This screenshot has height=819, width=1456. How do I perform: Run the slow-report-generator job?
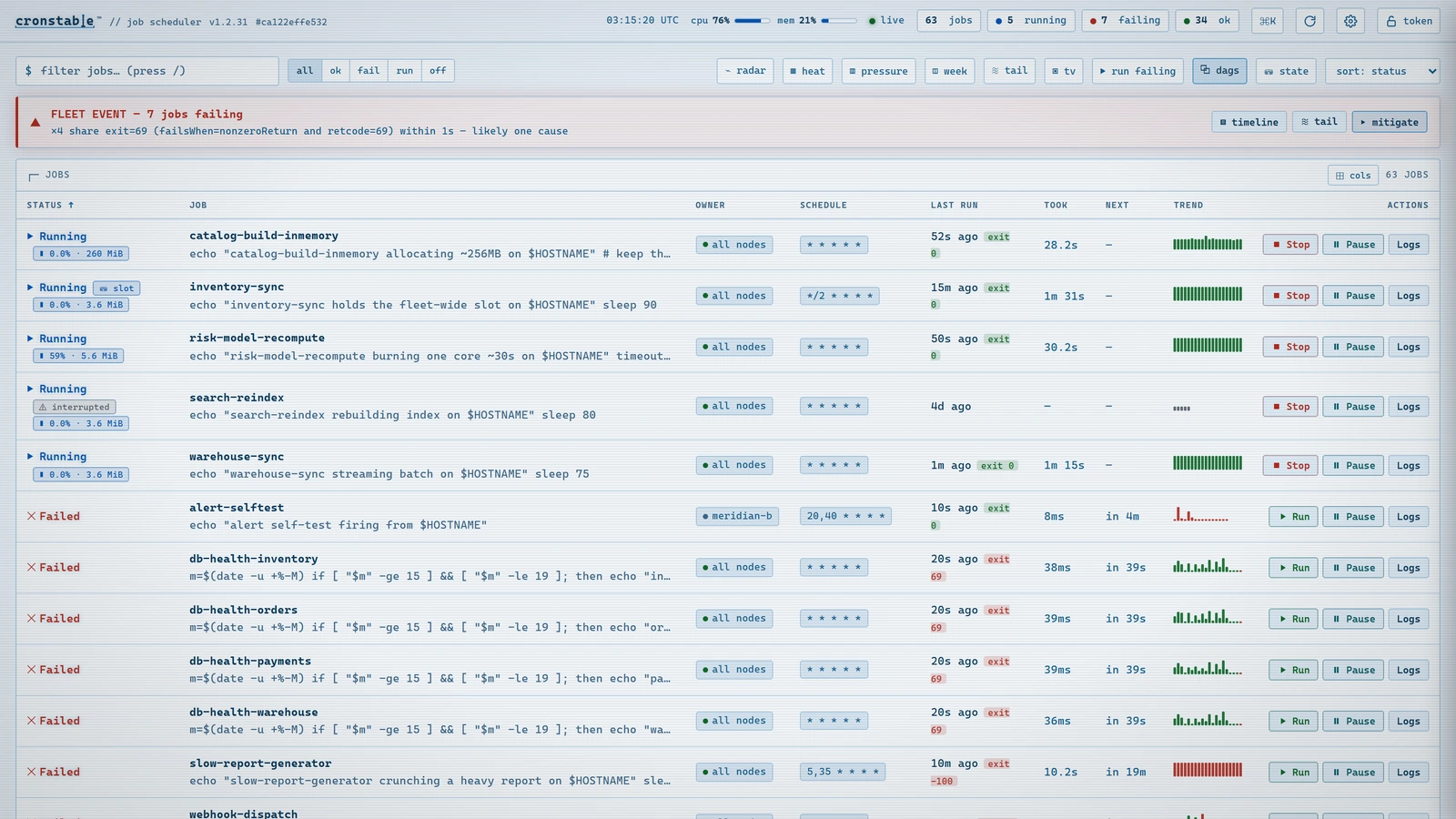click(x=1293, y=773)
